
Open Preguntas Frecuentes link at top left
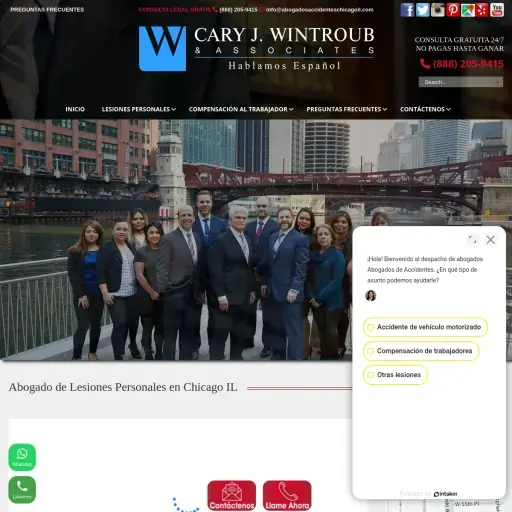tap(47, 10)
